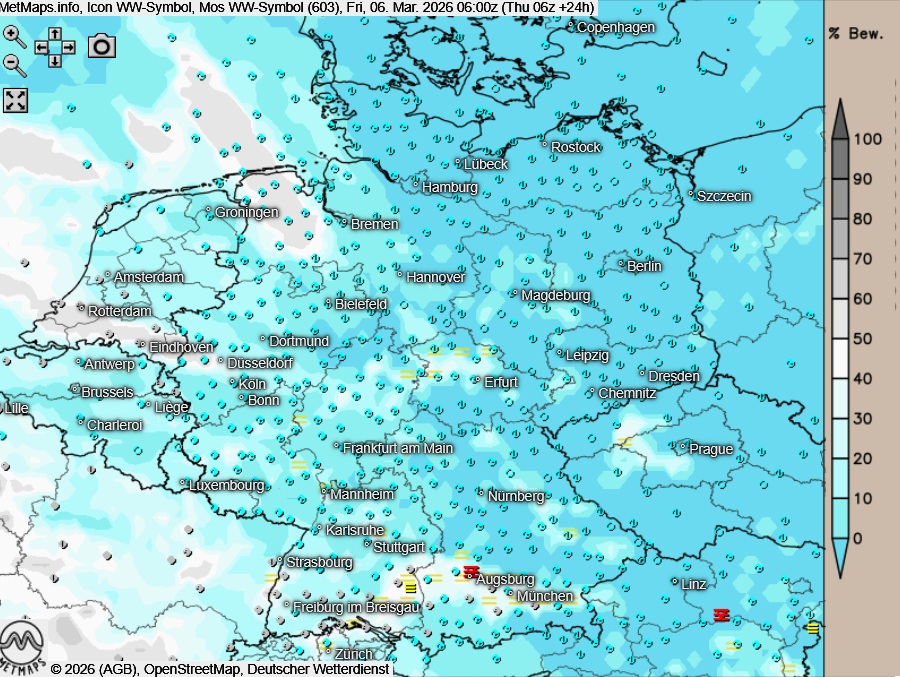
Task: Pan the map left with arrow button
Action: (41, 47)
